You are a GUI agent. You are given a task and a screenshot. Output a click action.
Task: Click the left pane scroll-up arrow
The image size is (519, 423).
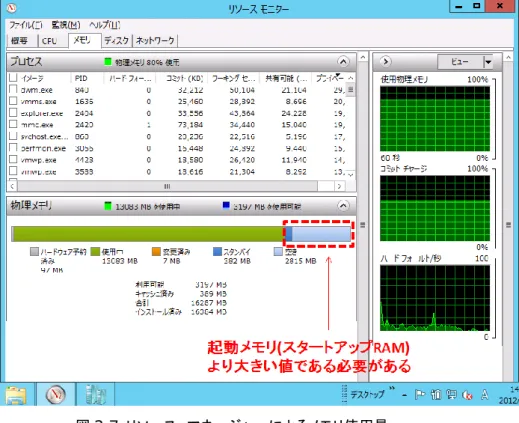(x=363, y=57)
